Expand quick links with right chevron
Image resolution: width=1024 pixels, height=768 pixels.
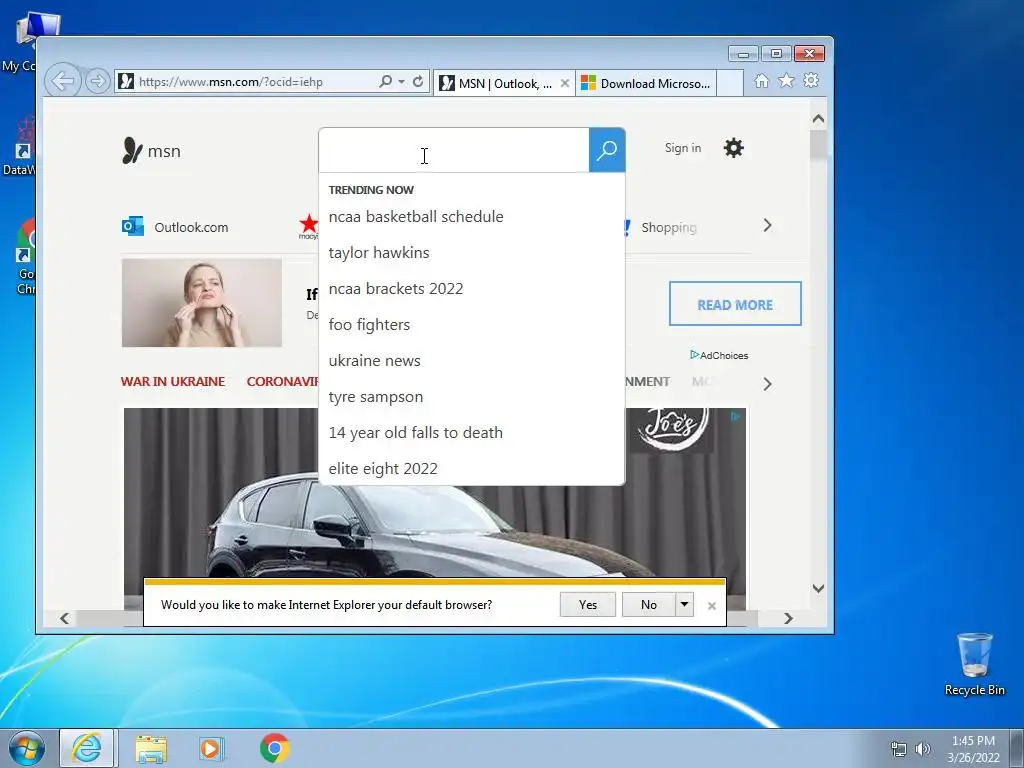767,225
